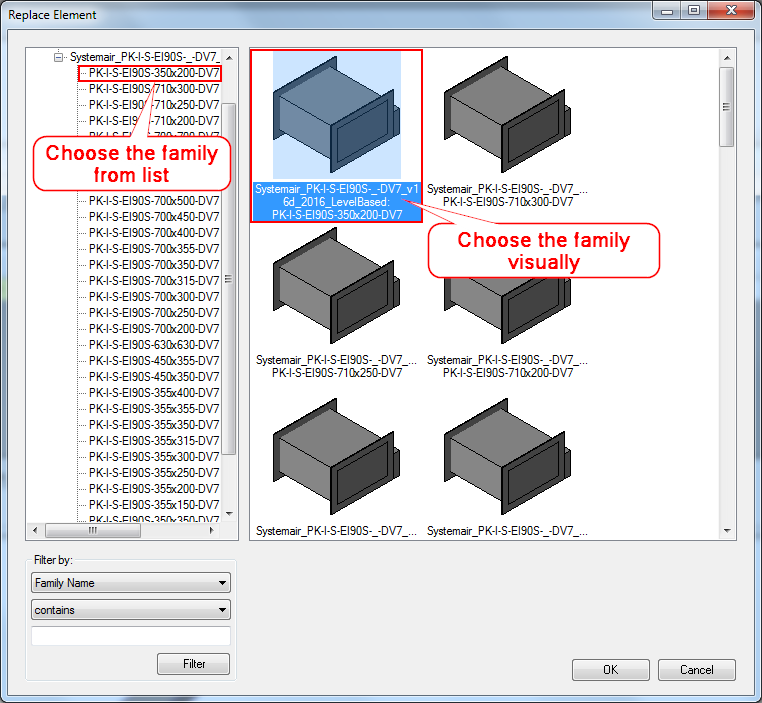762x703 pixels.
Task: Select PK-I-S-EI90S-630x630-DV7 in the tree
Action: [x=154, y=345]
